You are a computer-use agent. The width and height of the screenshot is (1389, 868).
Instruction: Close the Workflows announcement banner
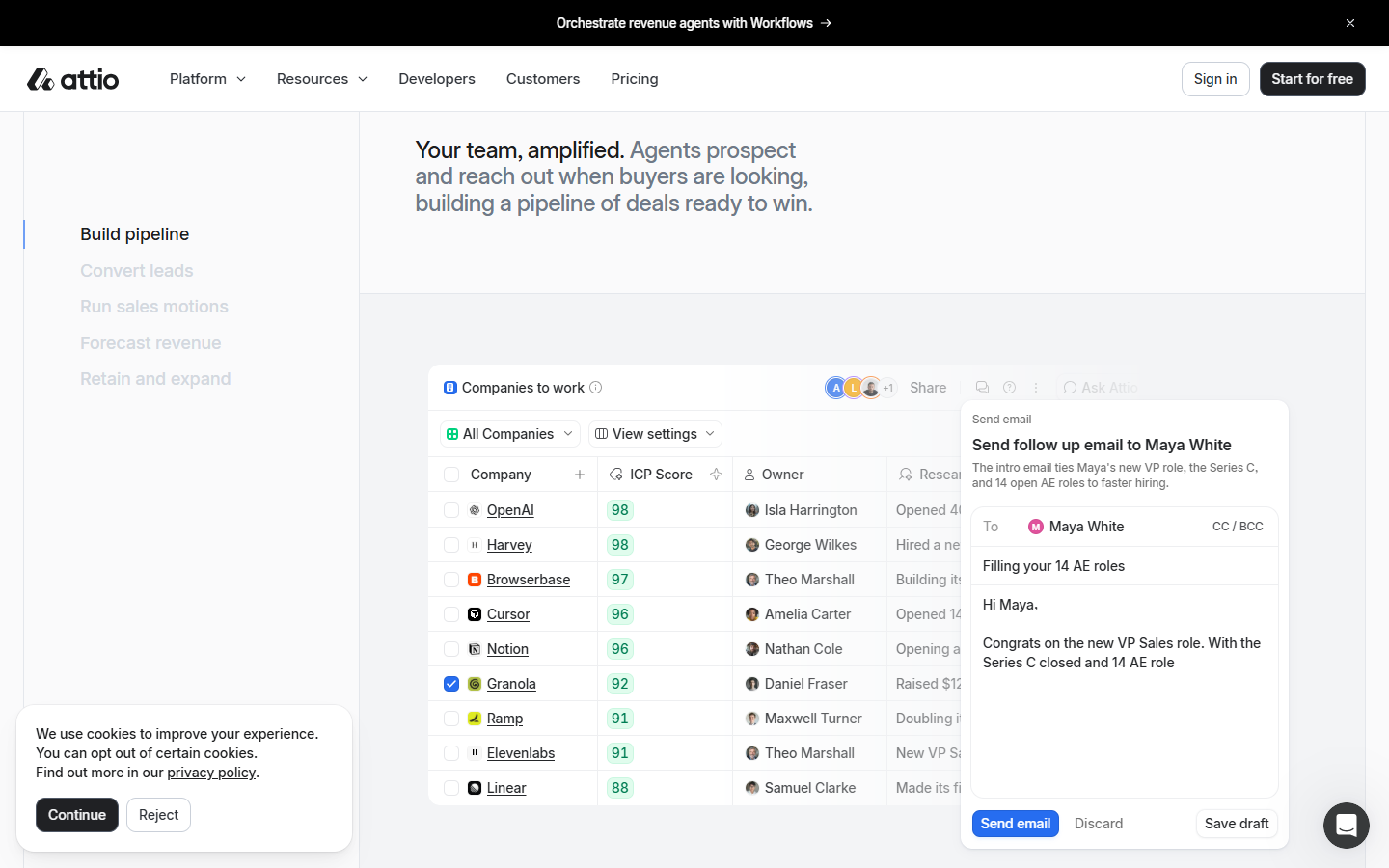[x=1350, y=23]
